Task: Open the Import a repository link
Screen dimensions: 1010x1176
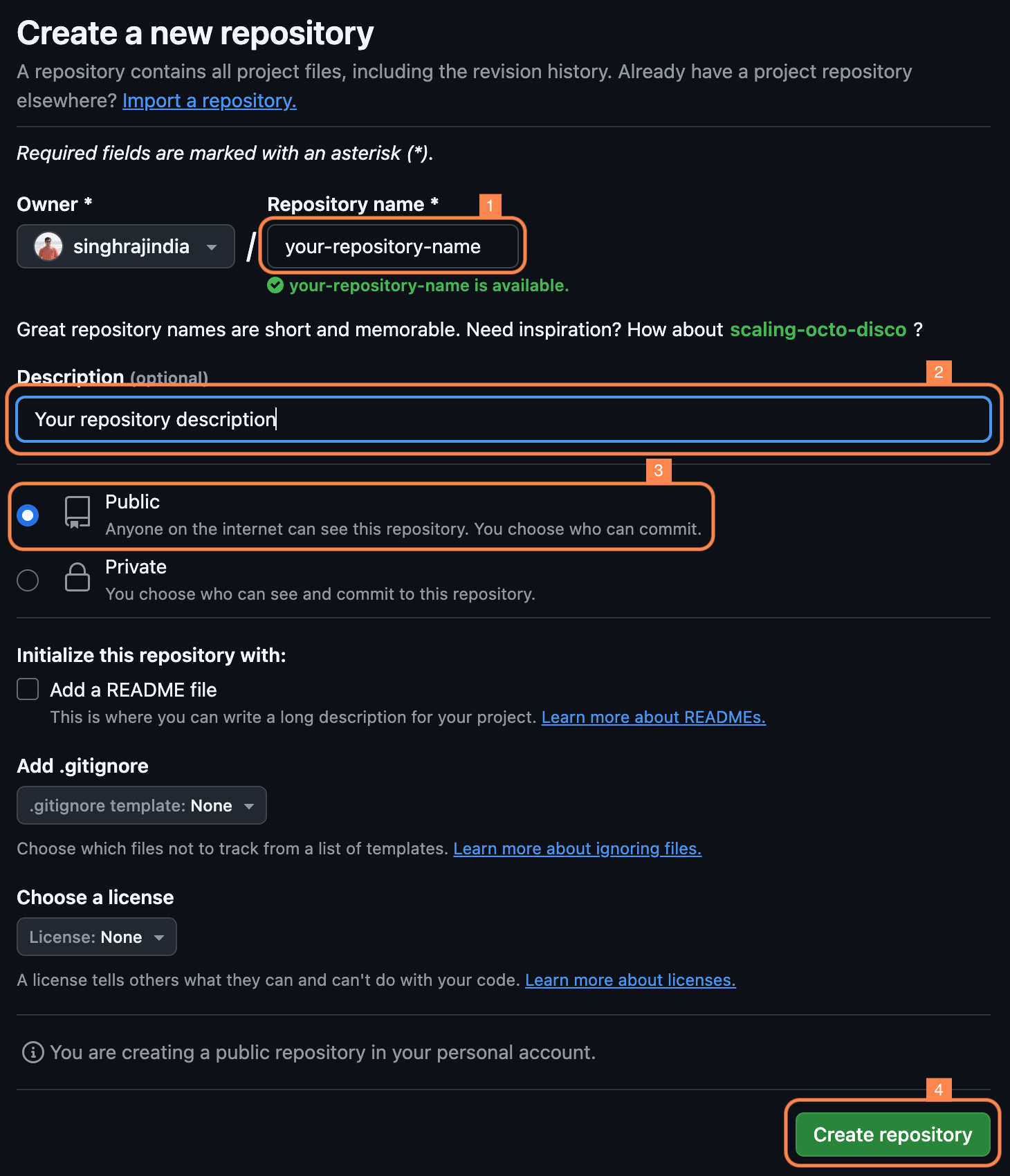Action: (209, 101)
